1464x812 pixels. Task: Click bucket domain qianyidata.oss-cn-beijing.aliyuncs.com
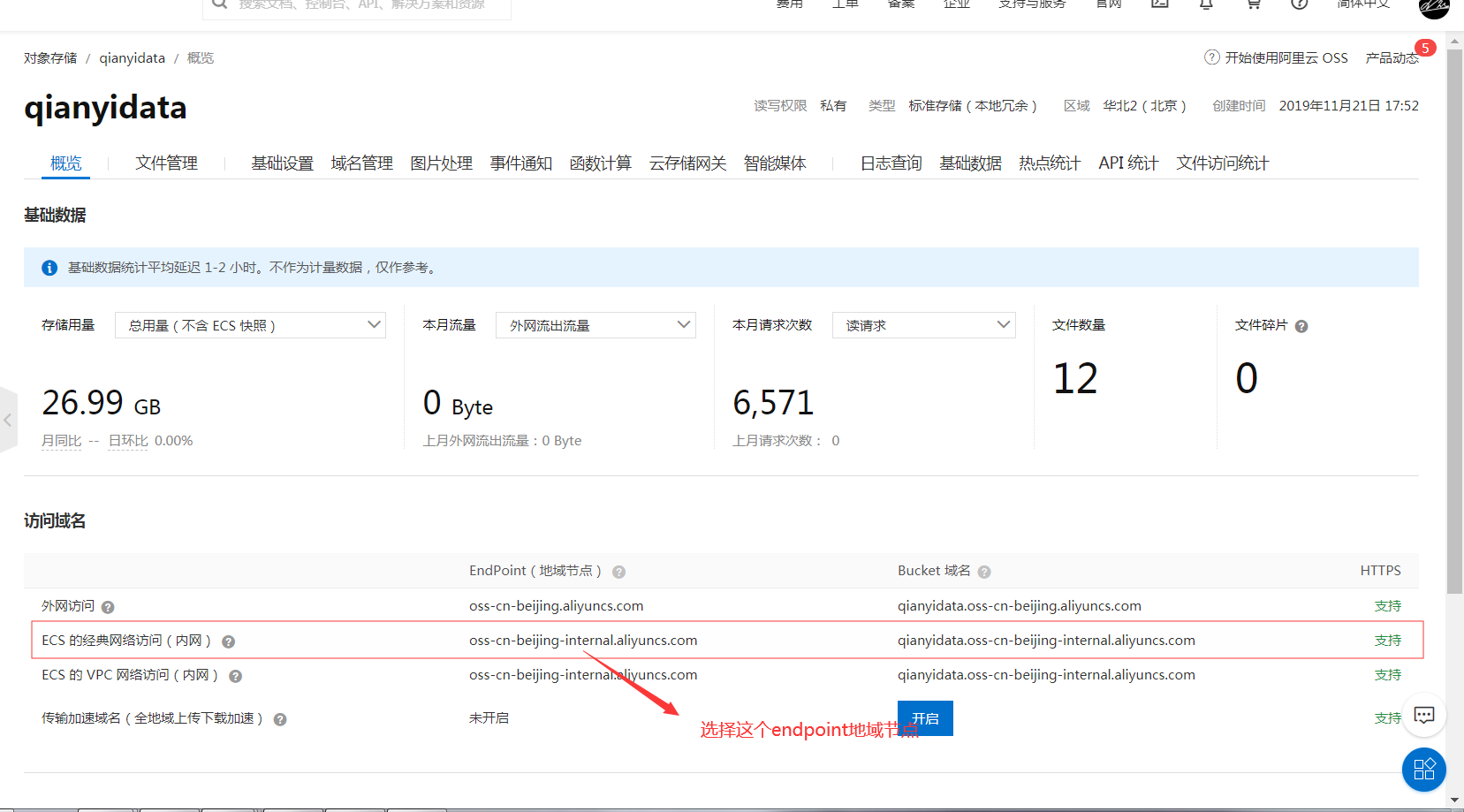pos(1020,606)
